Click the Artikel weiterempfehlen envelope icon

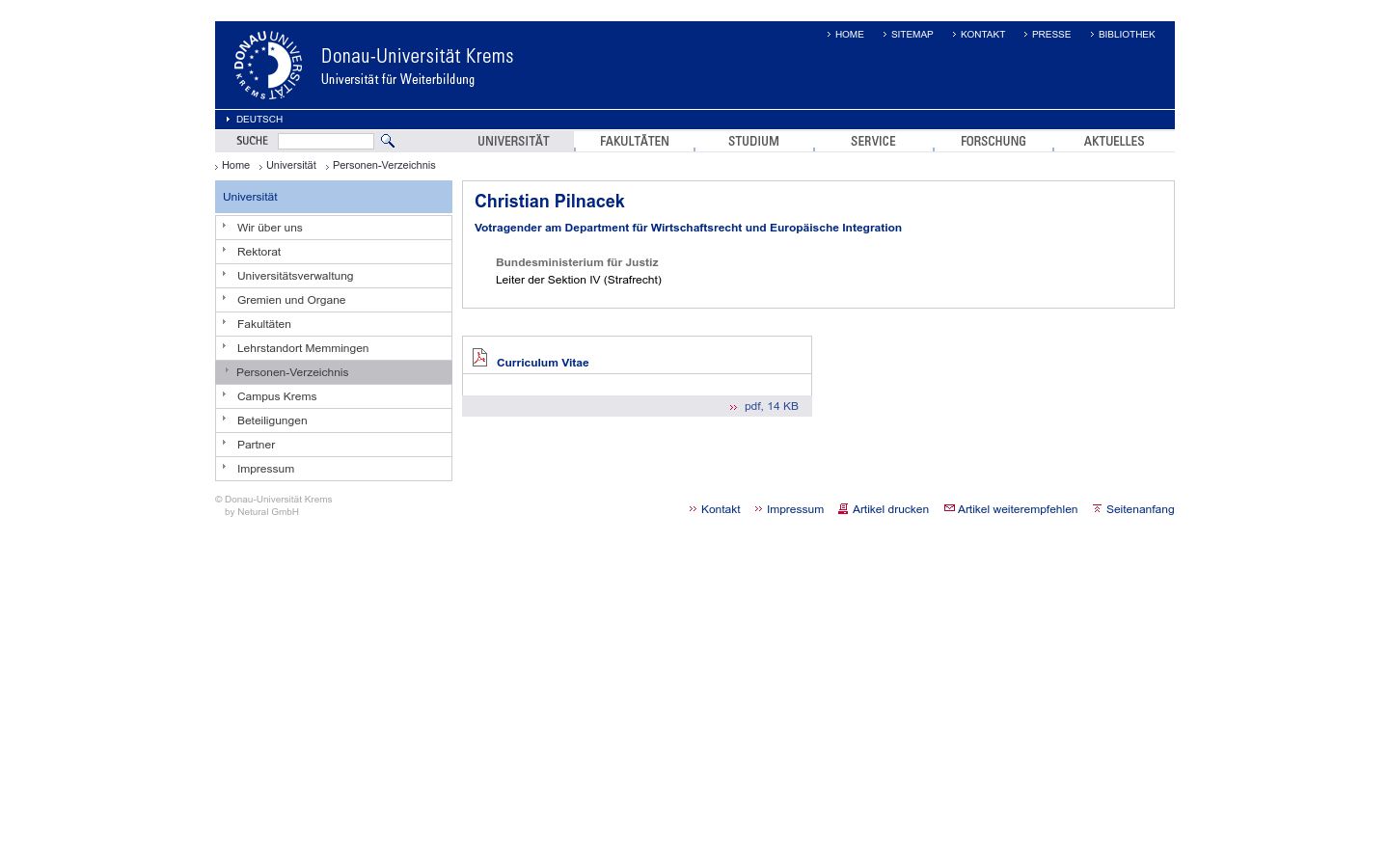949,508
